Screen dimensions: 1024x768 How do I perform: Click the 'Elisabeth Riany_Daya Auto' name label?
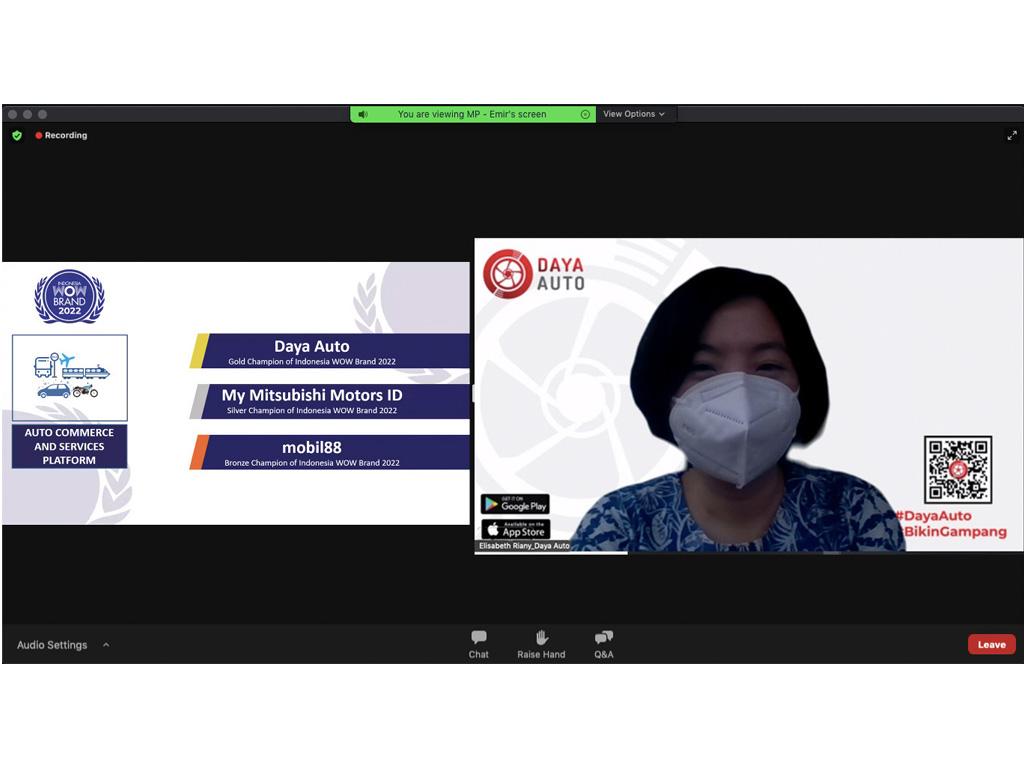pos(524,546)
